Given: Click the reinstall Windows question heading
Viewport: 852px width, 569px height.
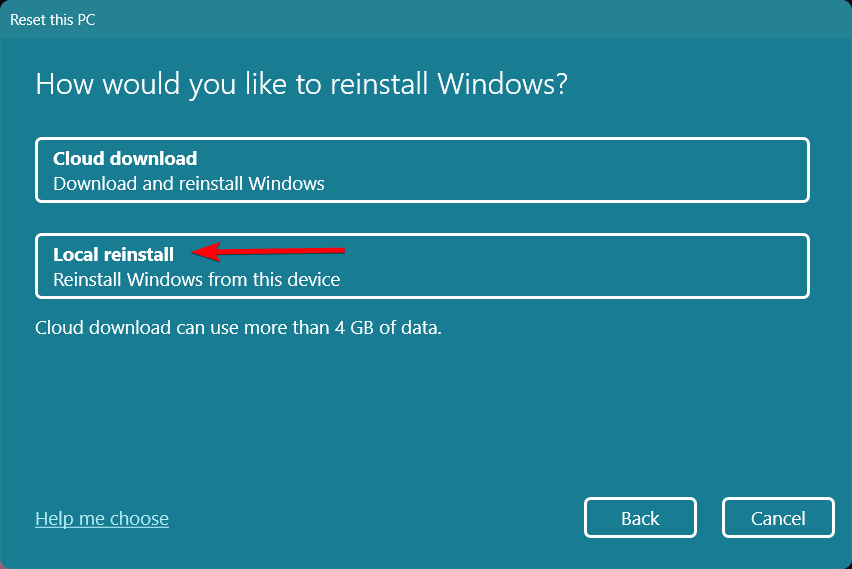Looking at the screenshot, I should (x=301, y=84).
